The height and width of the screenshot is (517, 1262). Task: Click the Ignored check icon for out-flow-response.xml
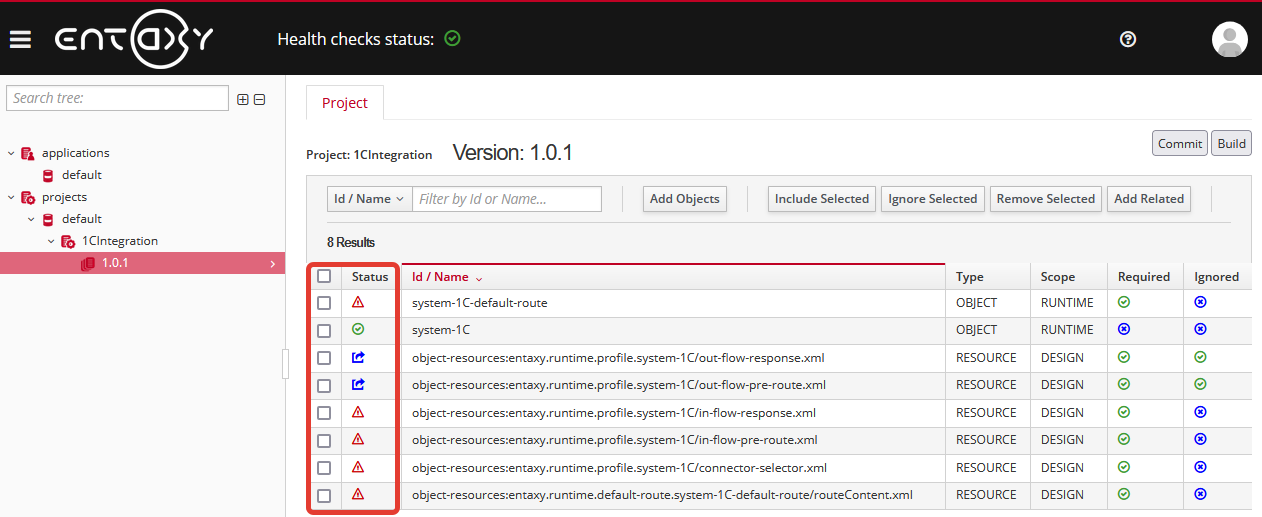pyautogui.click(x=1201, y=357)
